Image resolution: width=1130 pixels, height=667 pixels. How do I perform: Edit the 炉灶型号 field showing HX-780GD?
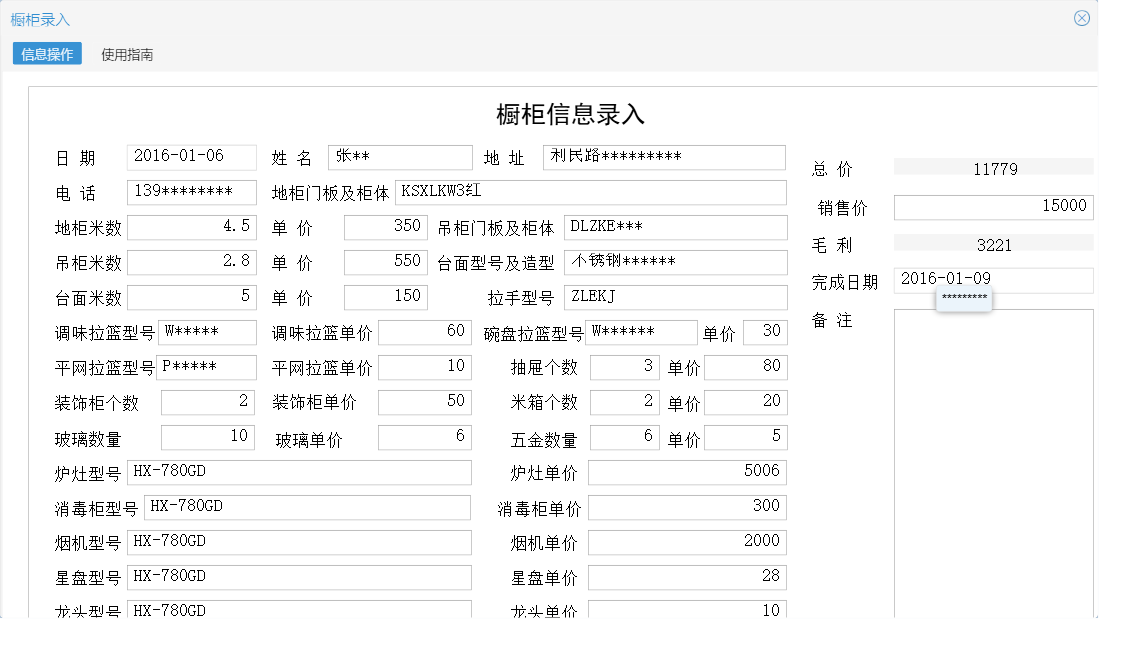pyautogui.click(x=300, y=472)
